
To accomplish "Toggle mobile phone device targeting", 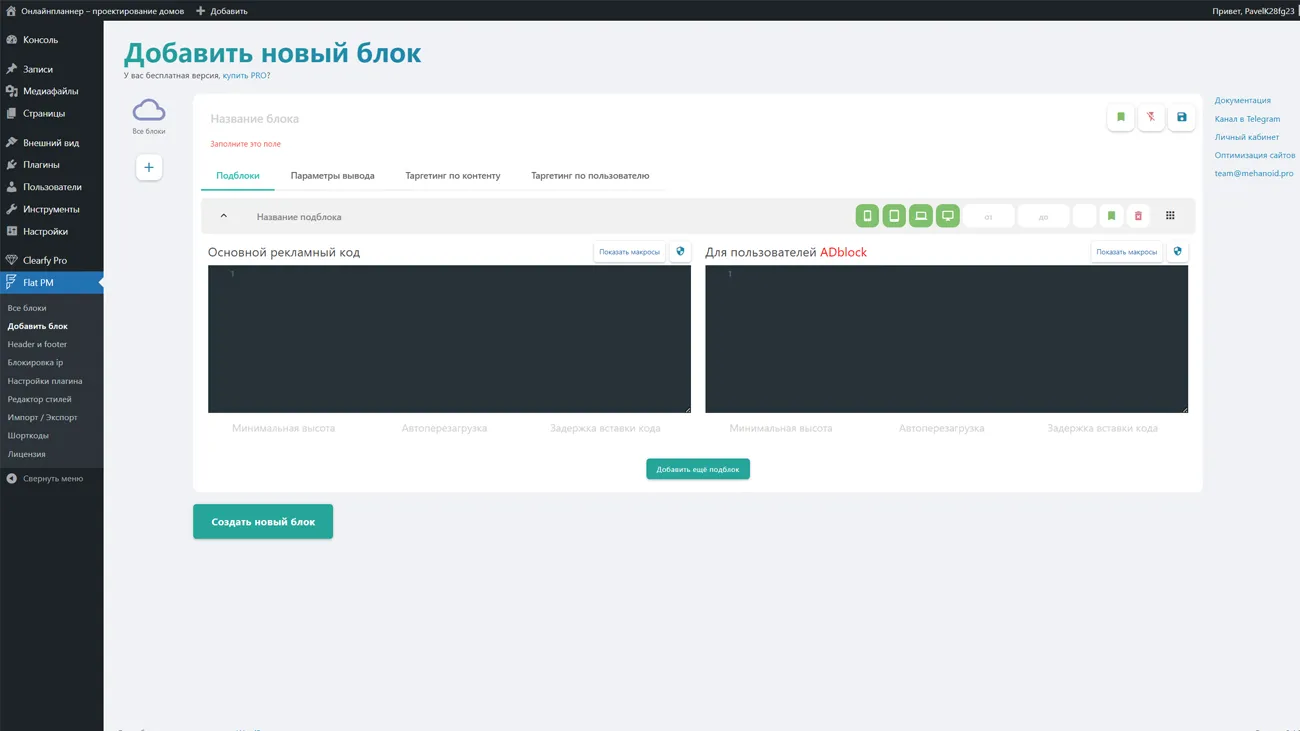I will tap(867, 216).
